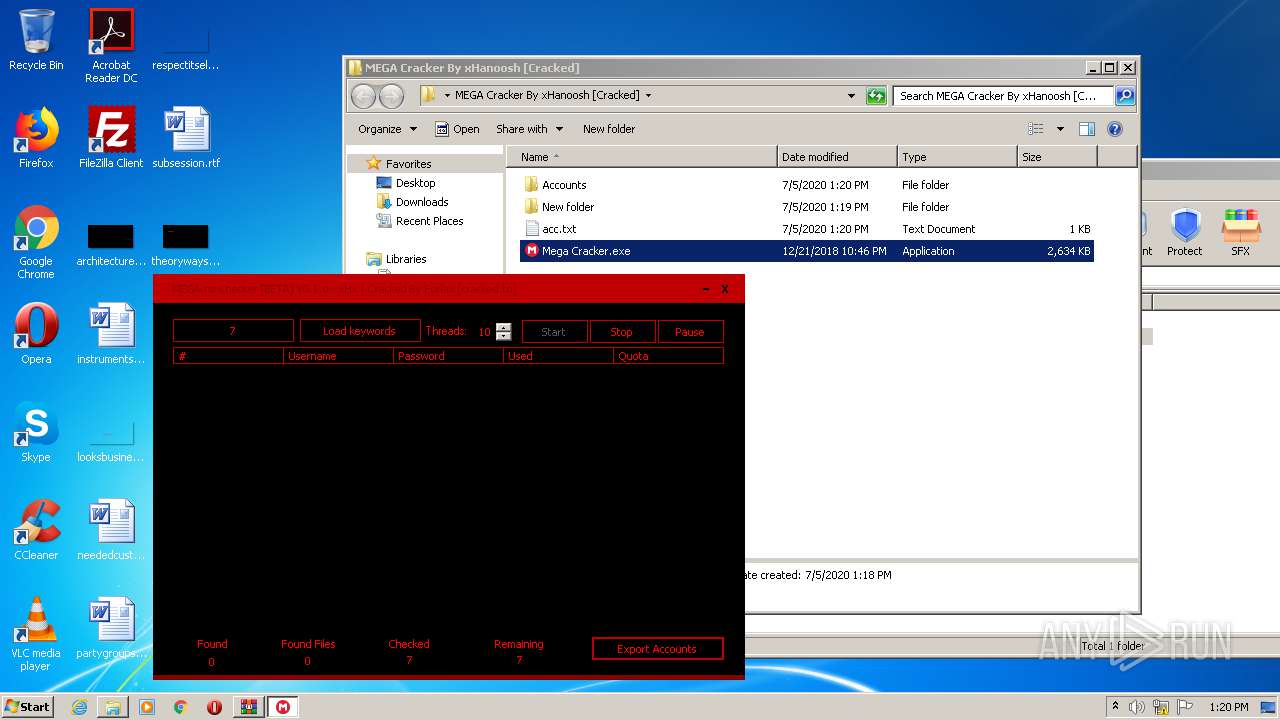Image resolution: width=1280 pixels, height=720 pixels.
Task: Open the Skype desktop shortcut
Action: click(36, 432)
